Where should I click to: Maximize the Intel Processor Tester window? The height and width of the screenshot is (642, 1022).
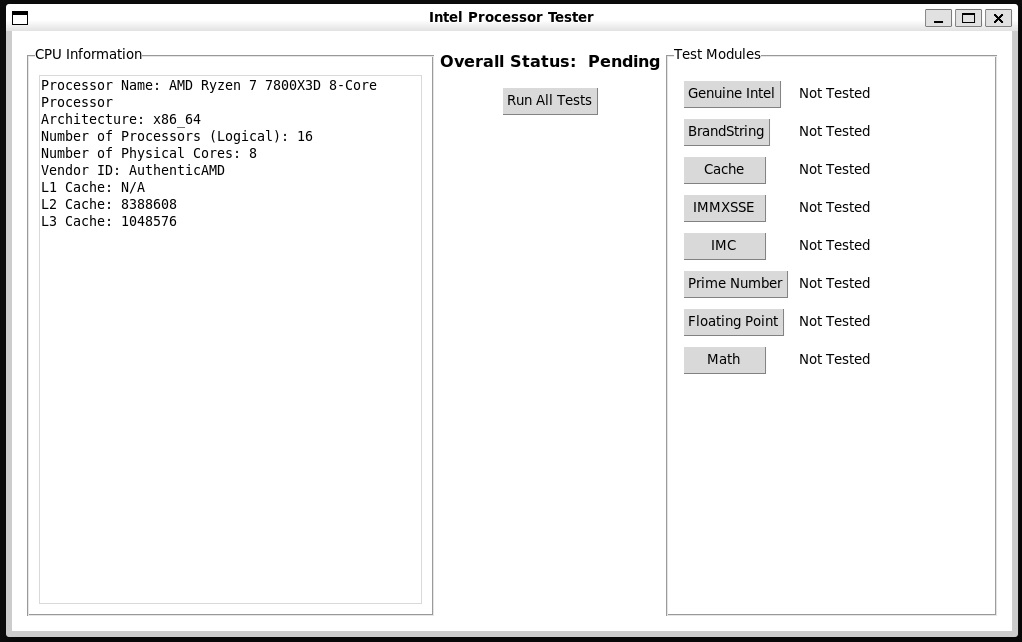(969, 18)
